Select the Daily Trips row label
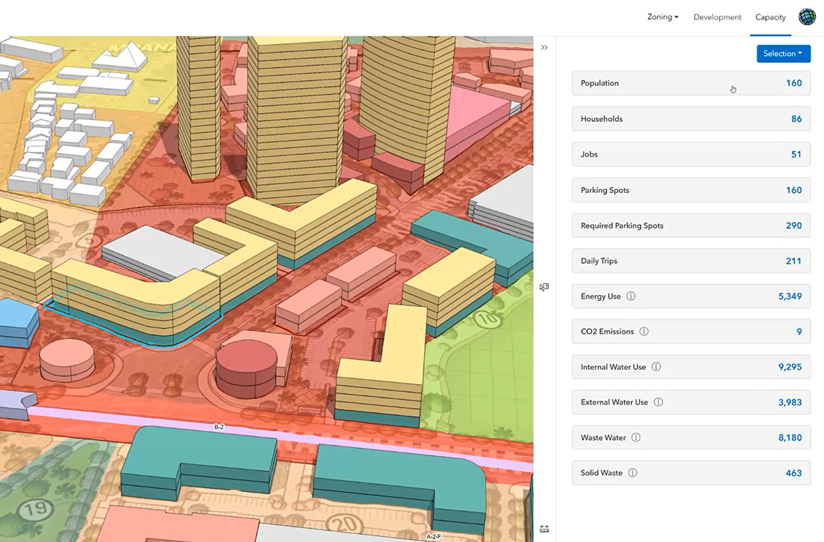 pyautogui.click(x=599, y=261)
